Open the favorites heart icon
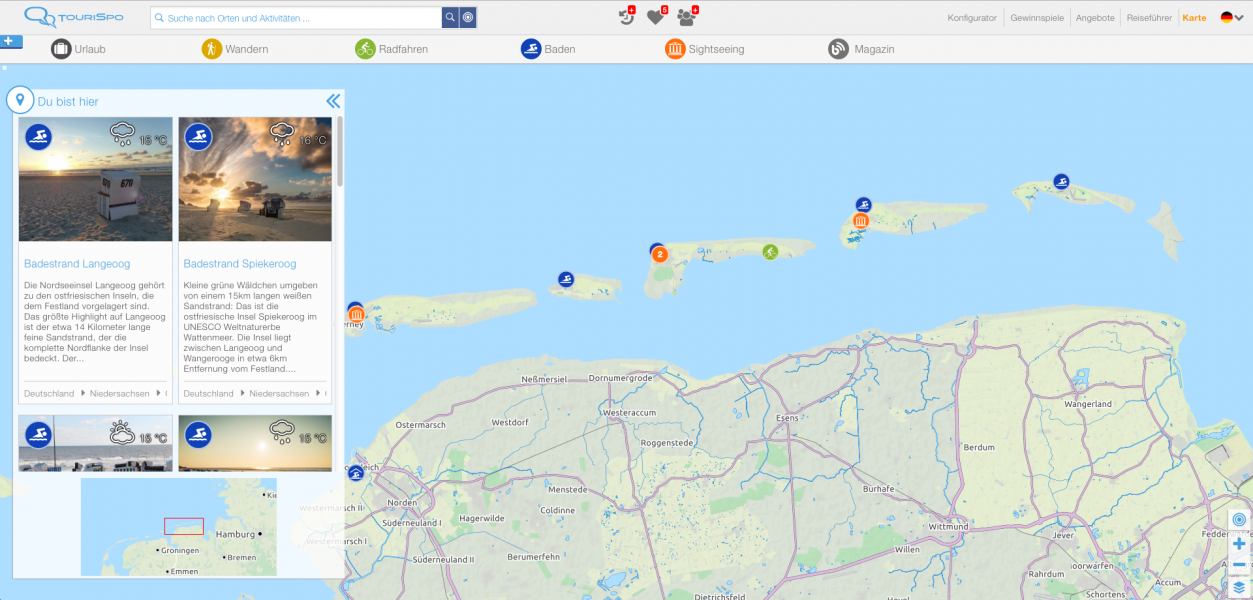Image resolution: width=1253 pixels, height=600 pixels. 656,16
